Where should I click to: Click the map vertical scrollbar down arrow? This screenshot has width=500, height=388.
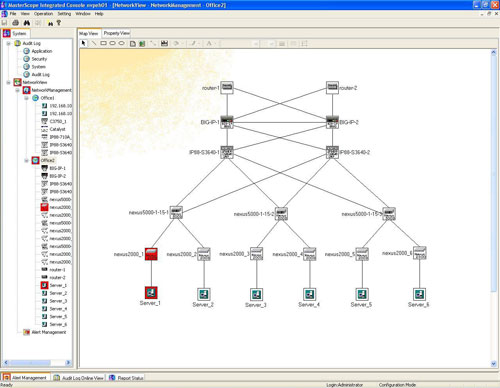pyautogui.click(x=494, y=364)
